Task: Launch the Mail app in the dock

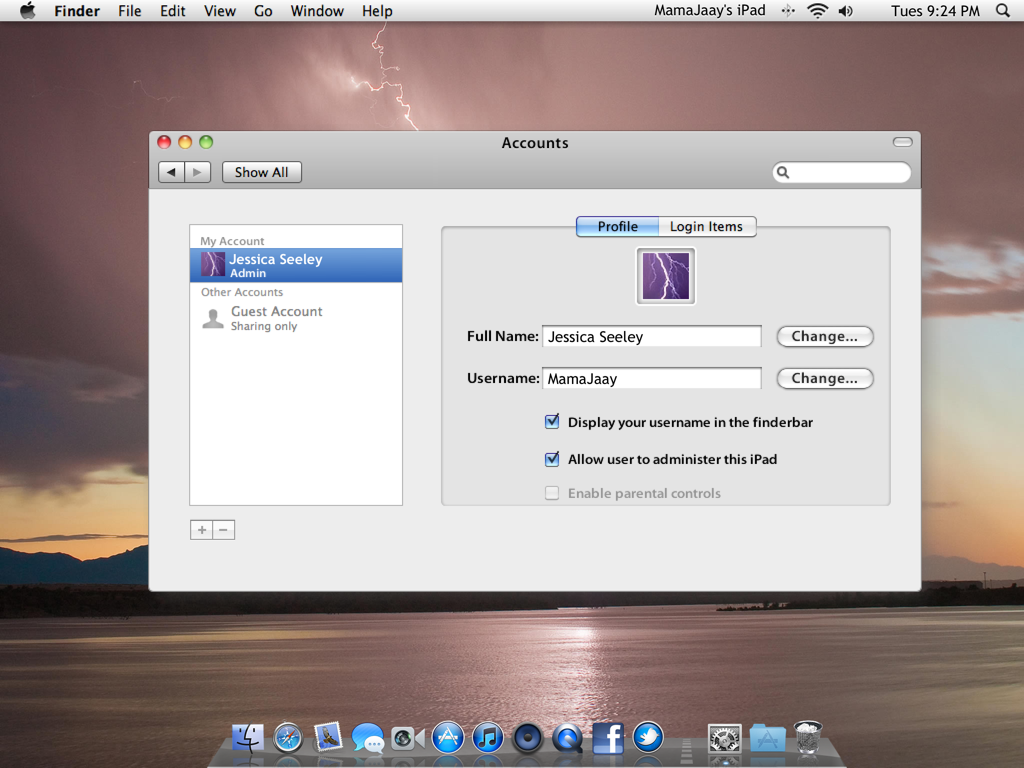Action: tap(328, 738)
